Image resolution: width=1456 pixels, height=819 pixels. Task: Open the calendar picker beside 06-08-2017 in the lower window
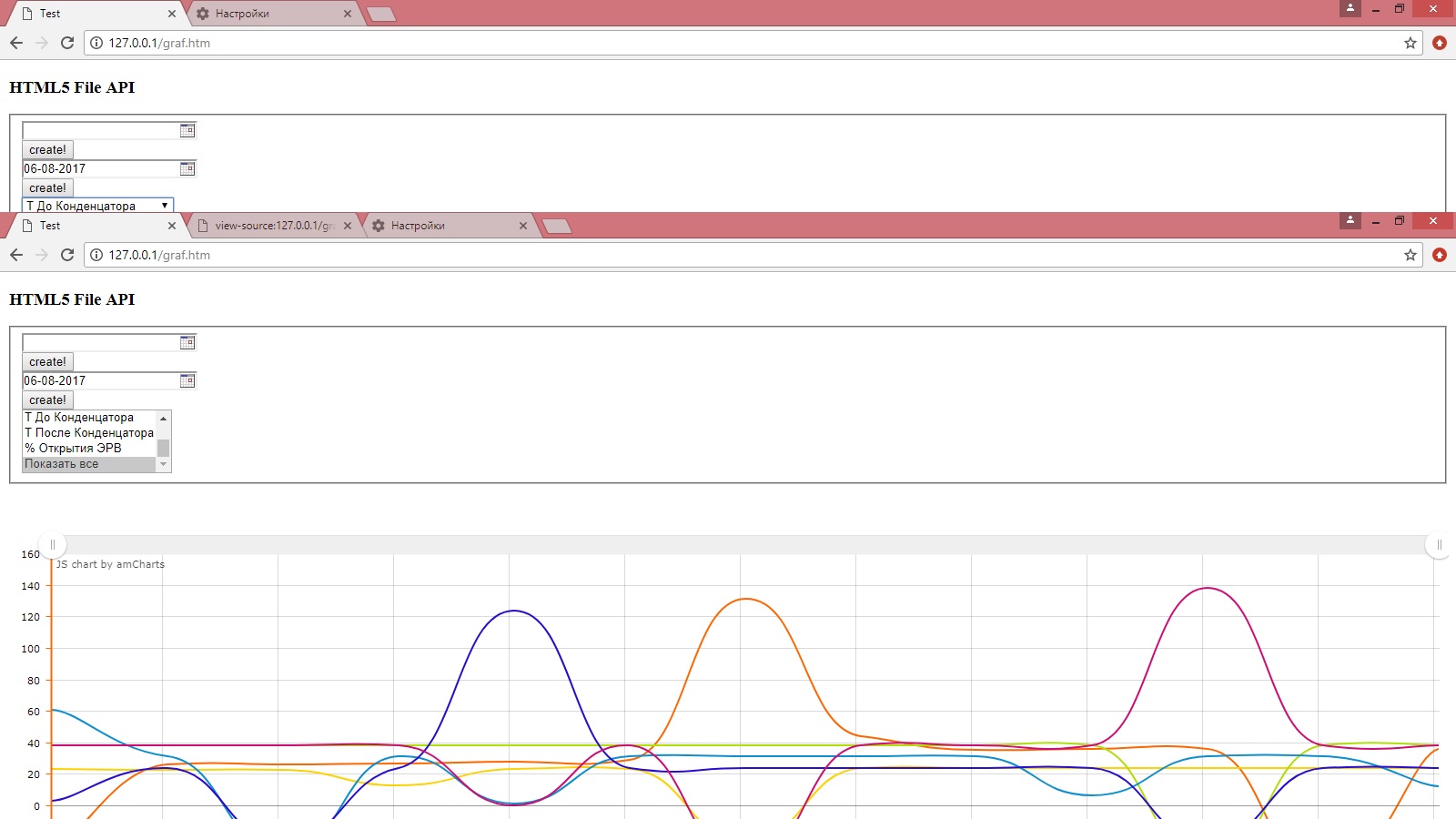[187, 381]
